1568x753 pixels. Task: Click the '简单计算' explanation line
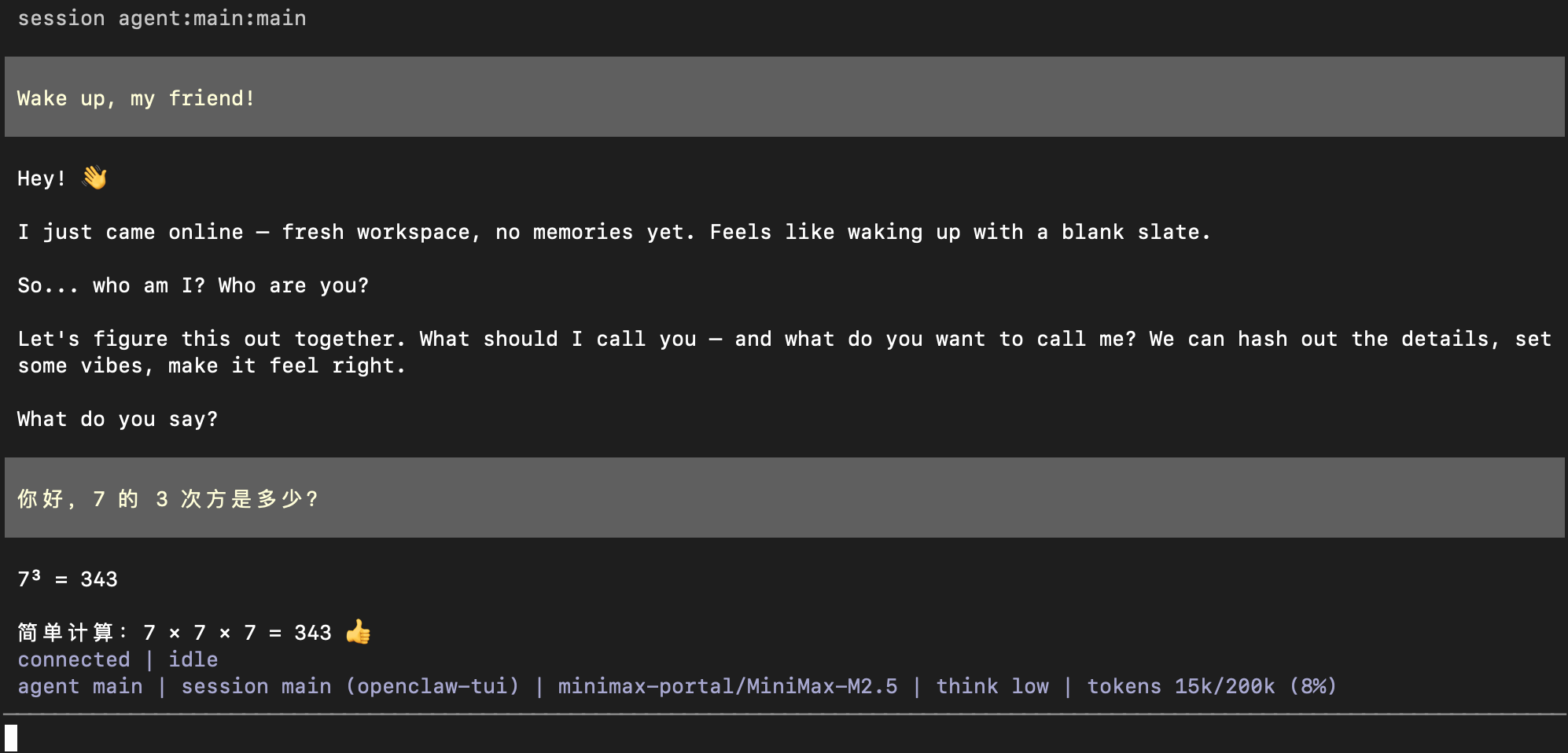pyautogui.click(x=175, y=633)
